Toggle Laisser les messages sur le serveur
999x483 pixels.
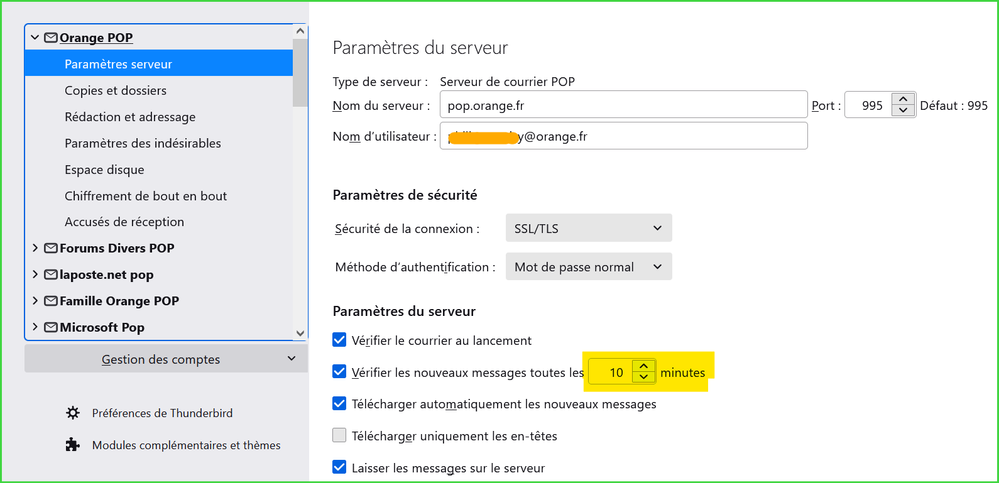click(x=340, y=468)
